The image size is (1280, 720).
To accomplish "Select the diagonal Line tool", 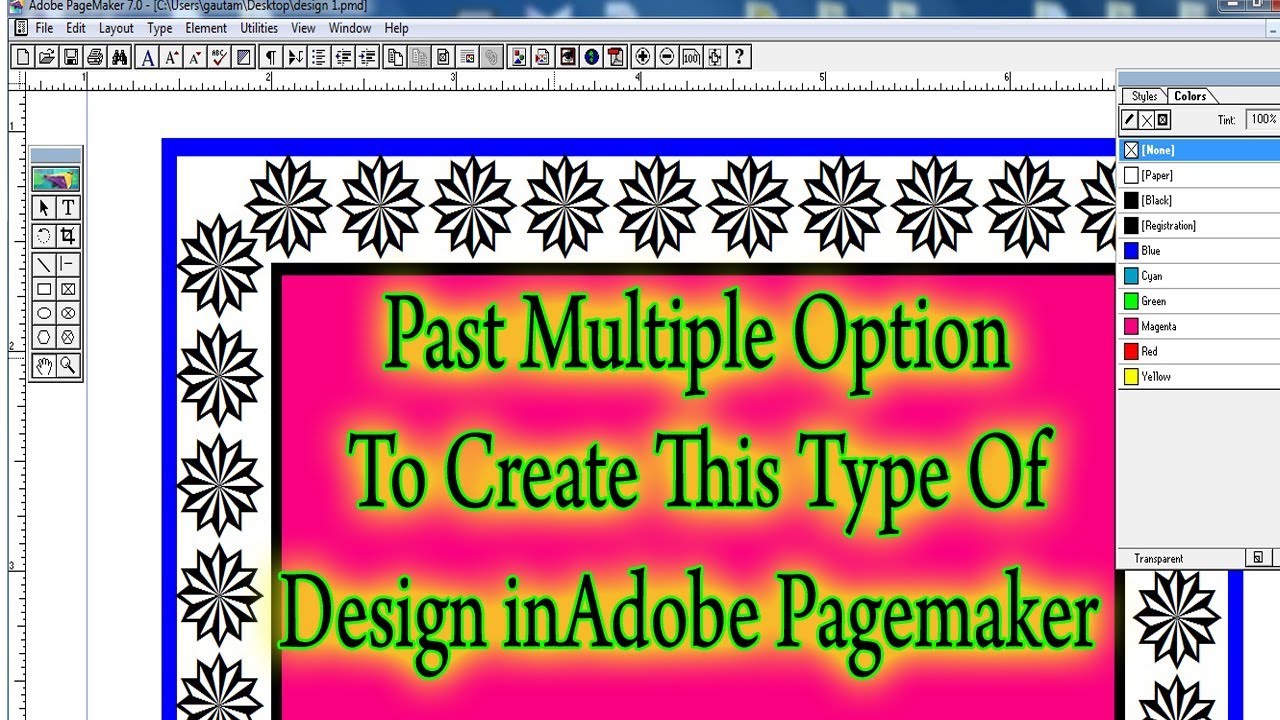I will [x=44, y=265].
